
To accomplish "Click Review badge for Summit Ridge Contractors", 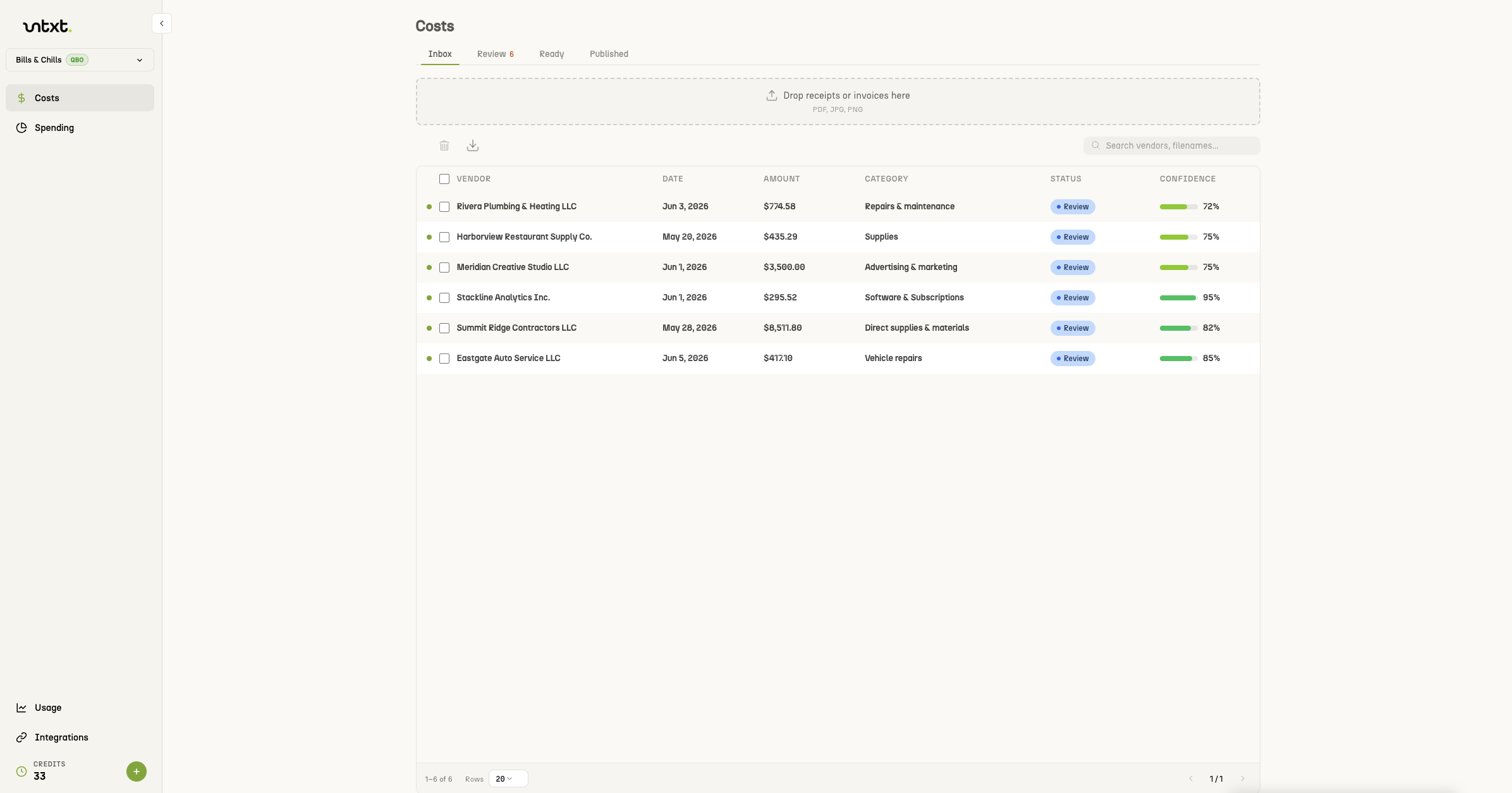I will pos(1073,328).
